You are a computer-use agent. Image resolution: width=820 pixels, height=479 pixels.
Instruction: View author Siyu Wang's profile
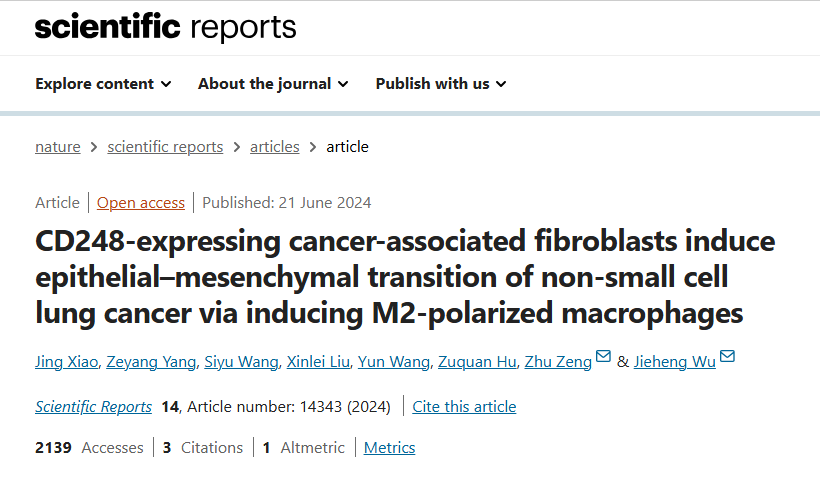241,361
